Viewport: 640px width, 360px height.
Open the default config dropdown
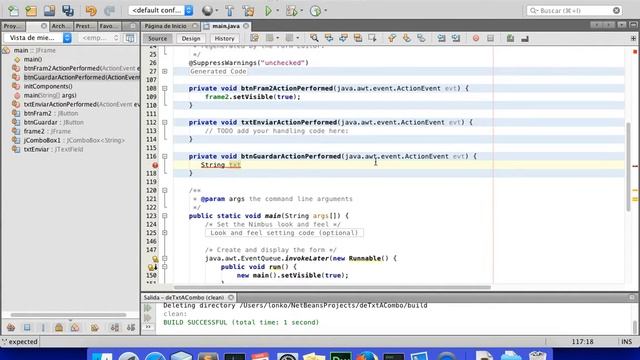(161, 10)
